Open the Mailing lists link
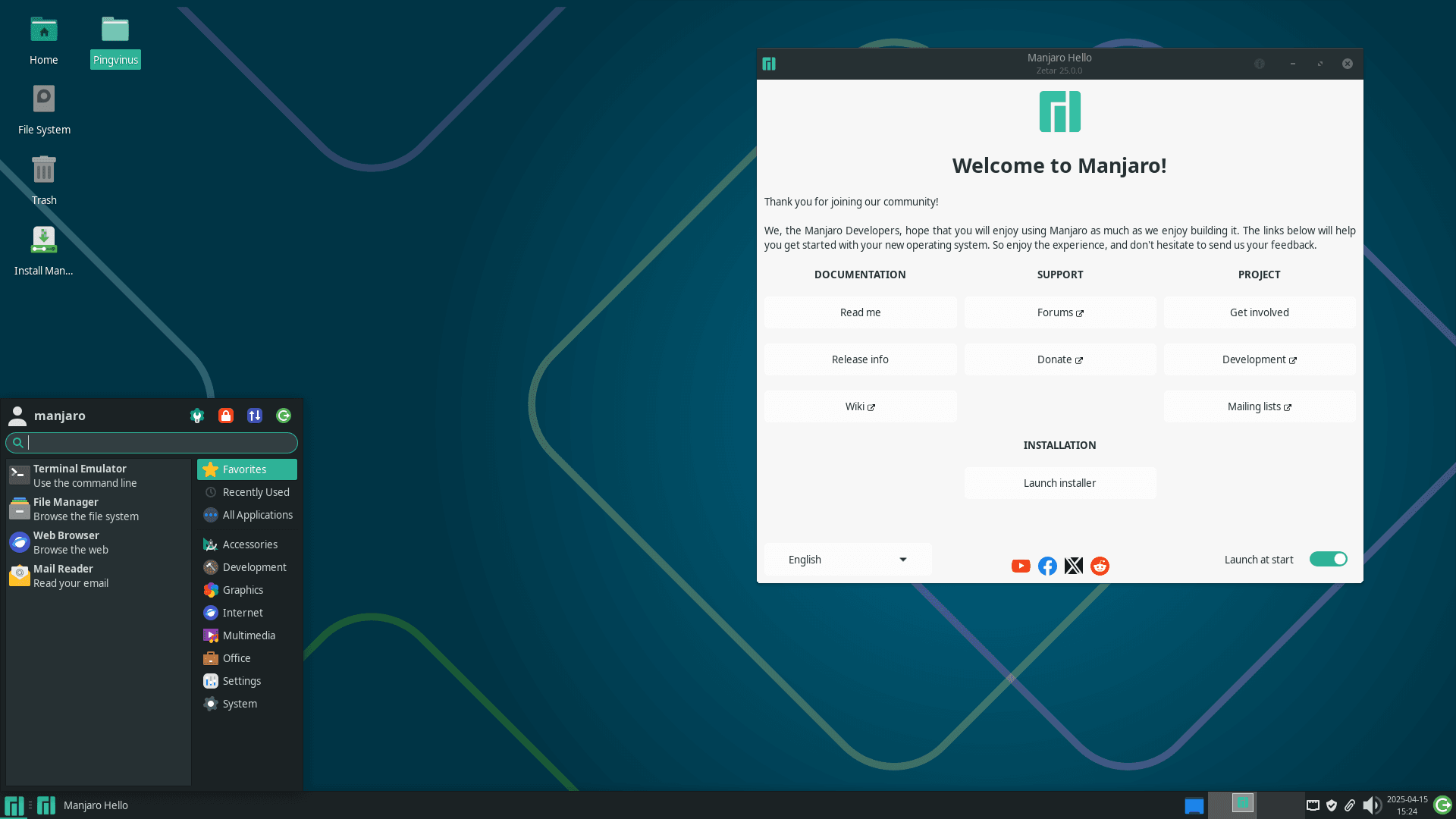This screenshot has height=819, width=1456. coord(1260,406)
